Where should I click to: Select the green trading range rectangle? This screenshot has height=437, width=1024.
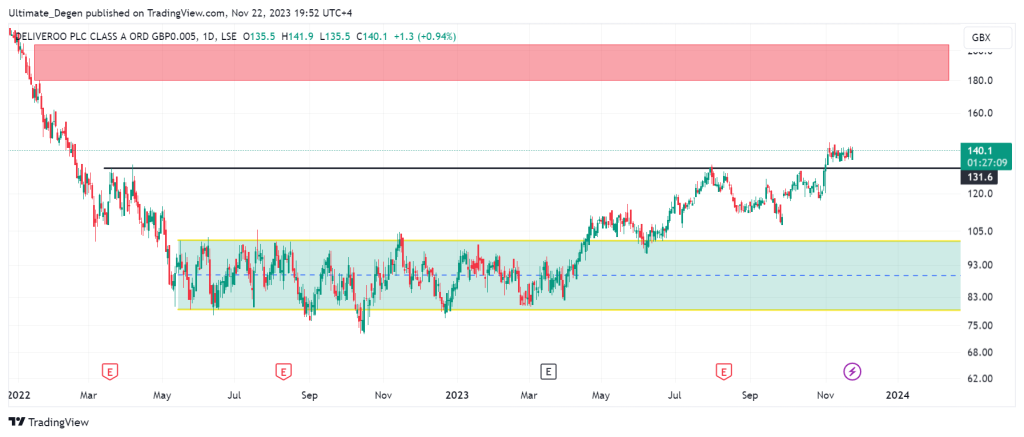(568, 275)
